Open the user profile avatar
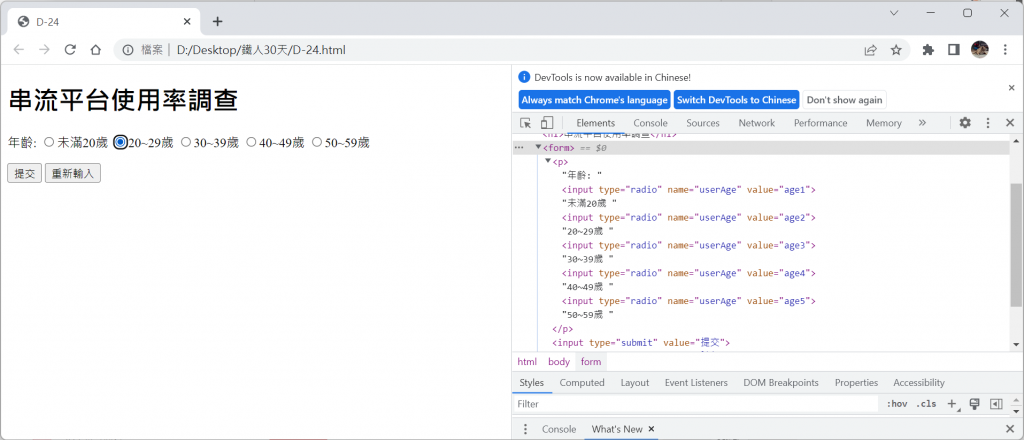This screenshot has height=440, width=1024. 980,50
